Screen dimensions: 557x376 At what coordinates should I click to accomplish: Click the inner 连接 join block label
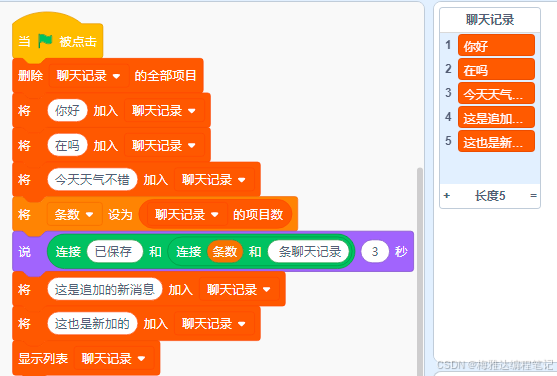pyautogui.click(x=189, y=252)
